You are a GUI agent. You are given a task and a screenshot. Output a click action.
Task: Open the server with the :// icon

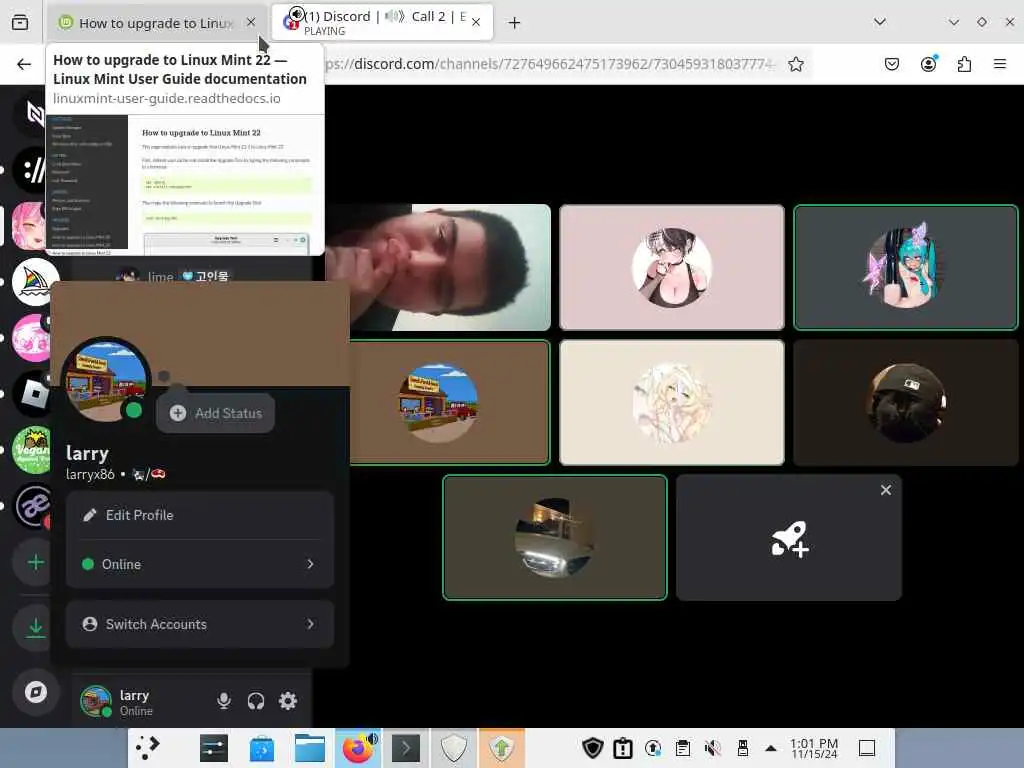click(31, 170)
